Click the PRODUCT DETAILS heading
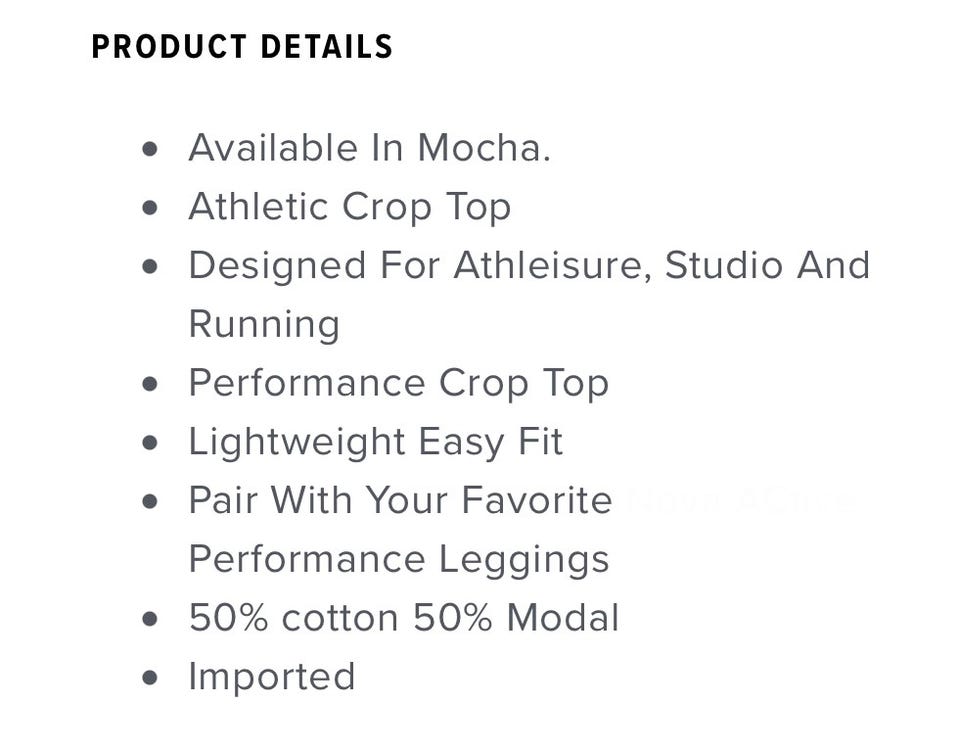The height and width of the screenshot is (750, 960). click(242, 47)
